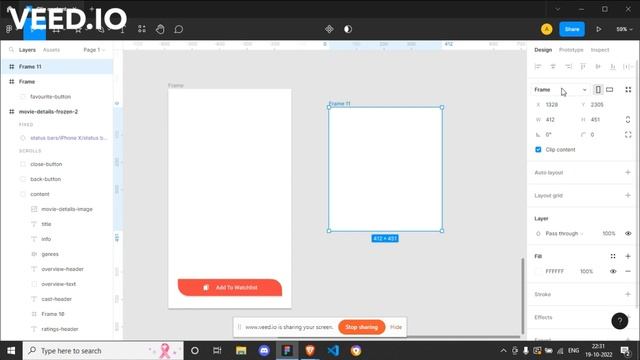Image resolution: width=640 pixels, height=360 pixels.
Task: Click independent corners icon
Action: coord(628,135)
